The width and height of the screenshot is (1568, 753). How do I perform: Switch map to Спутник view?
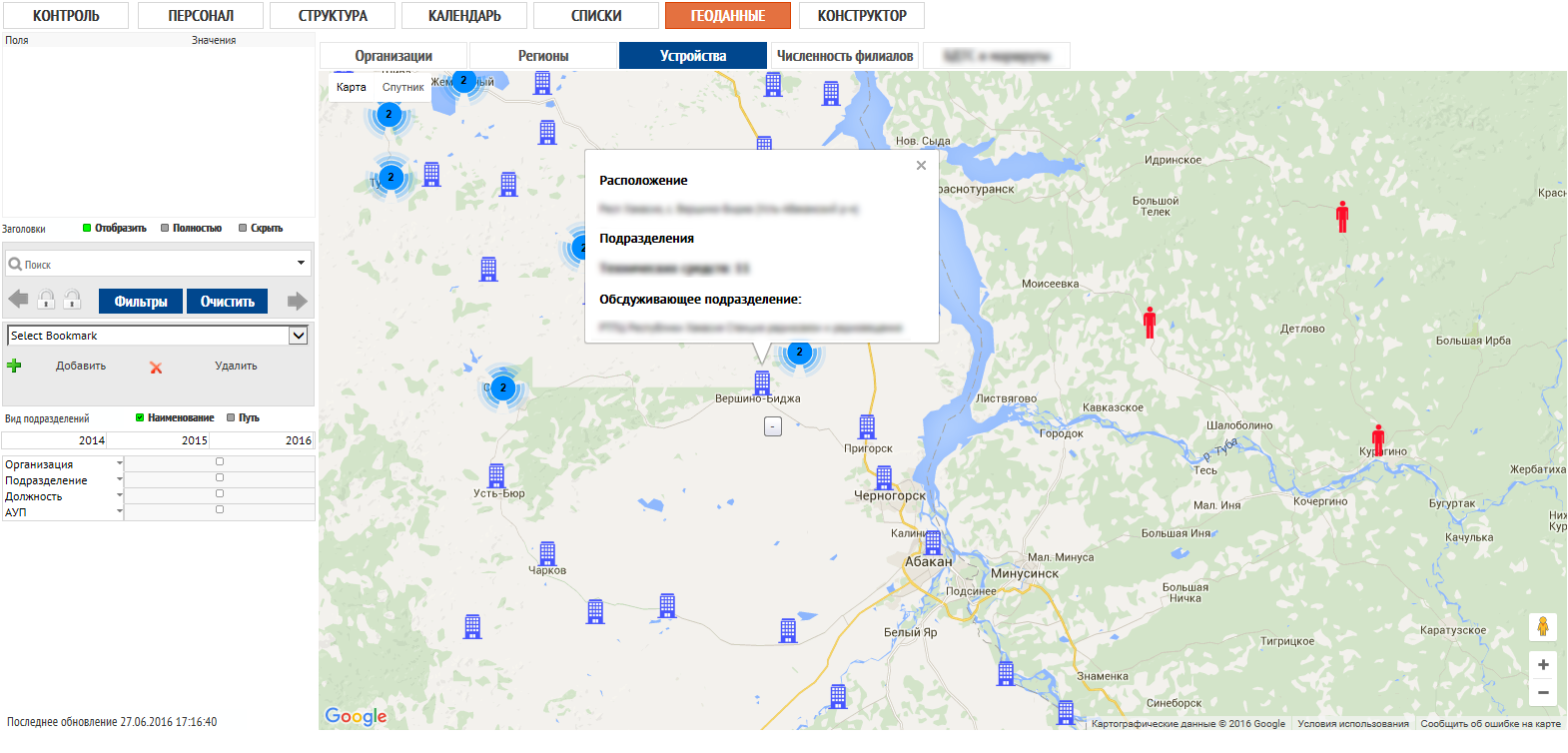coord(403,87)
